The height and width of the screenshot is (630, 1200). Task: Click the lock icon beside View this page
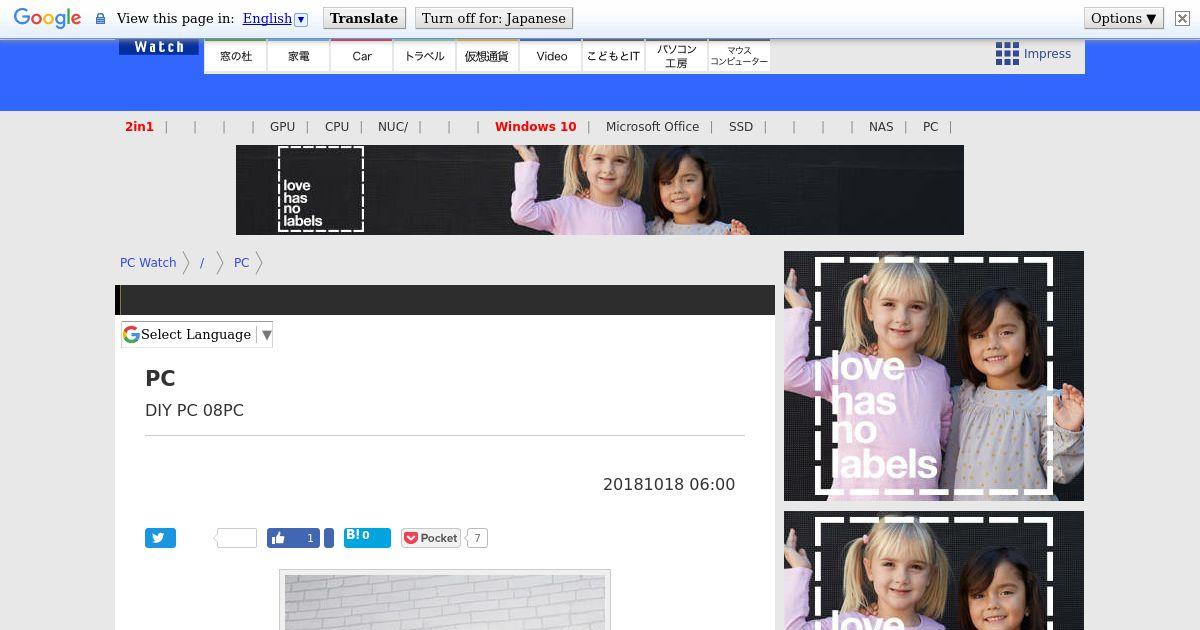click(x=100, y=19)
